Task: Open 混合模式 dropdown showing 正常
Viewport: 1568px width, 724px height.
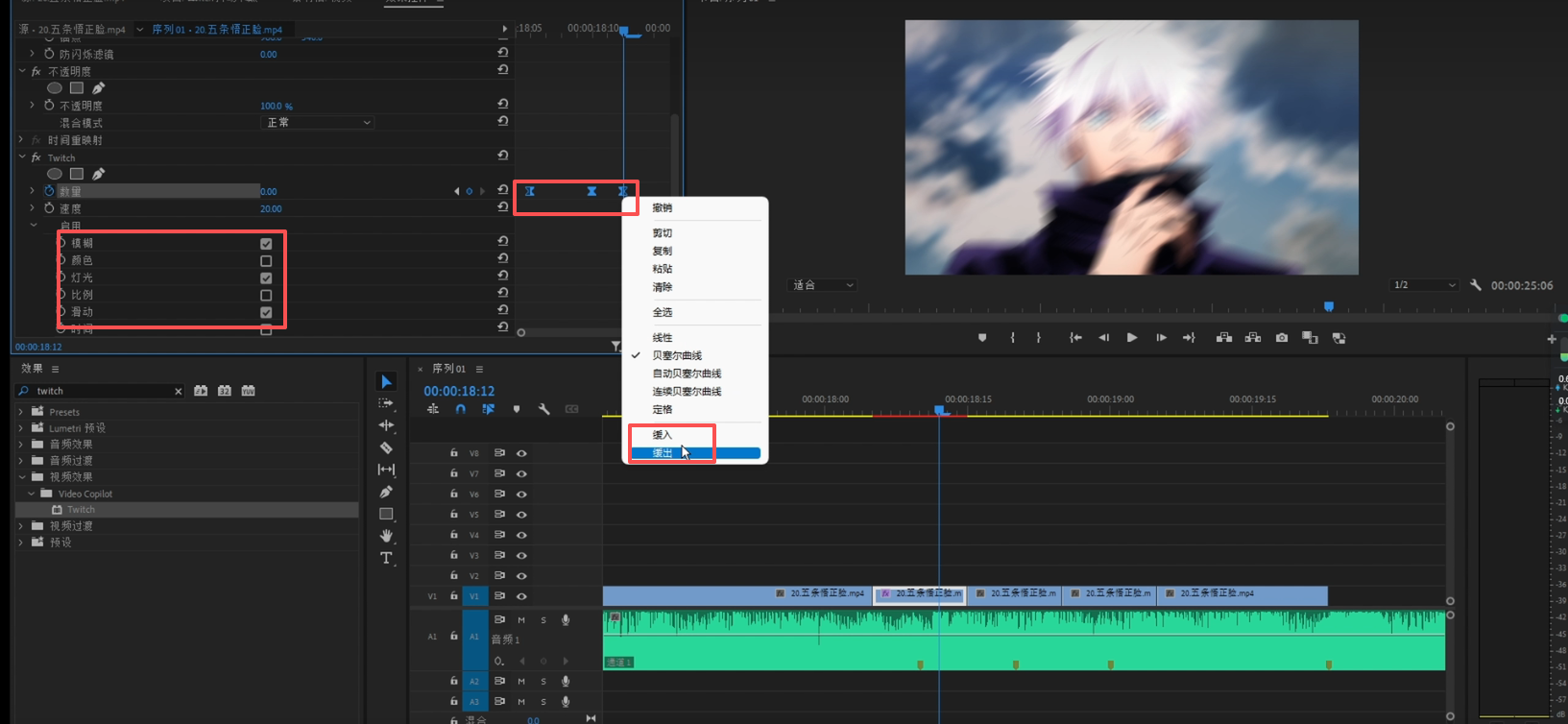Action: 317,123
